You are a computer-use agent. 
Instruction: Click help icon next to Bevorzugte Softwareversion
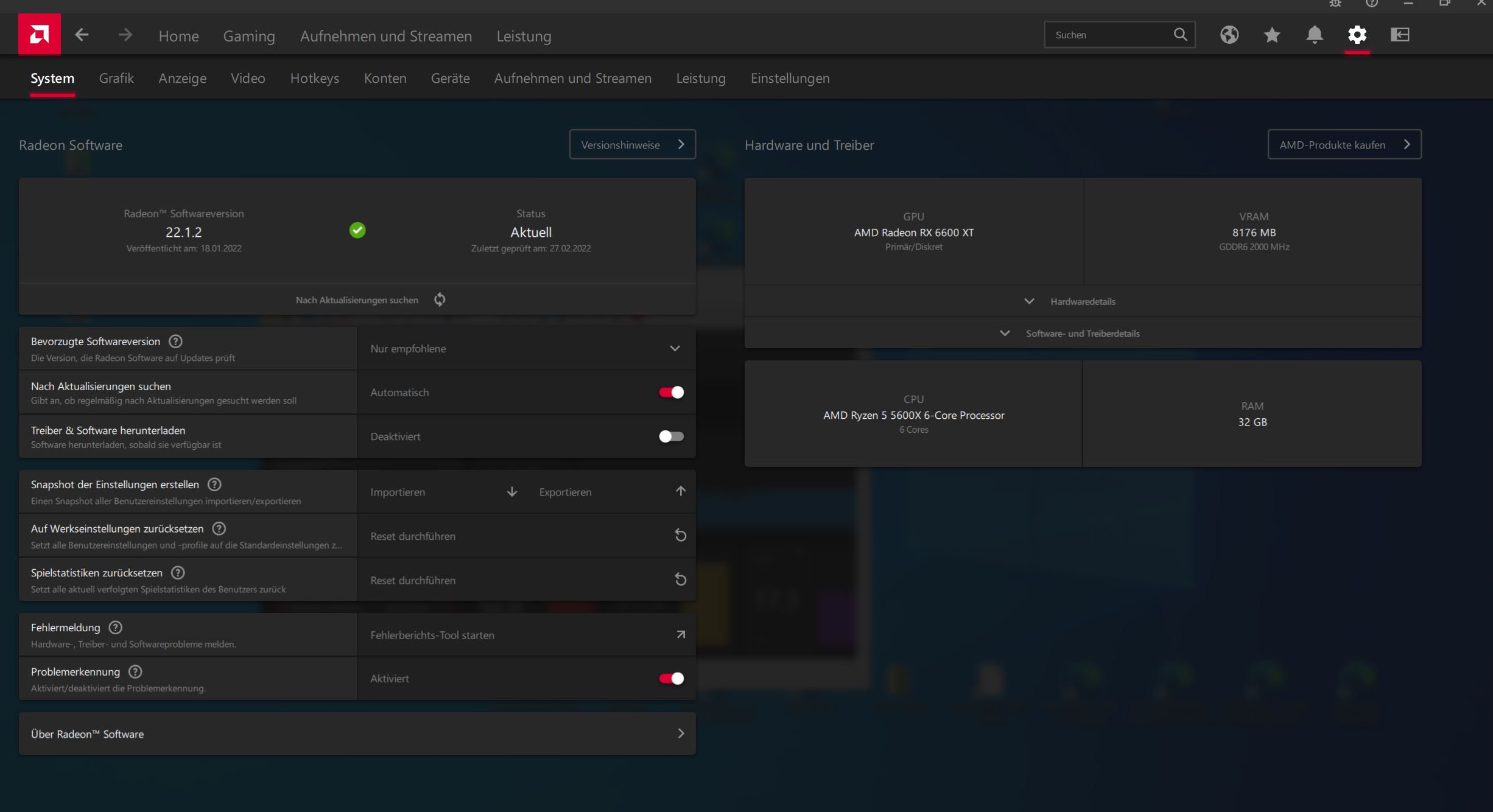tap(175, 341)
